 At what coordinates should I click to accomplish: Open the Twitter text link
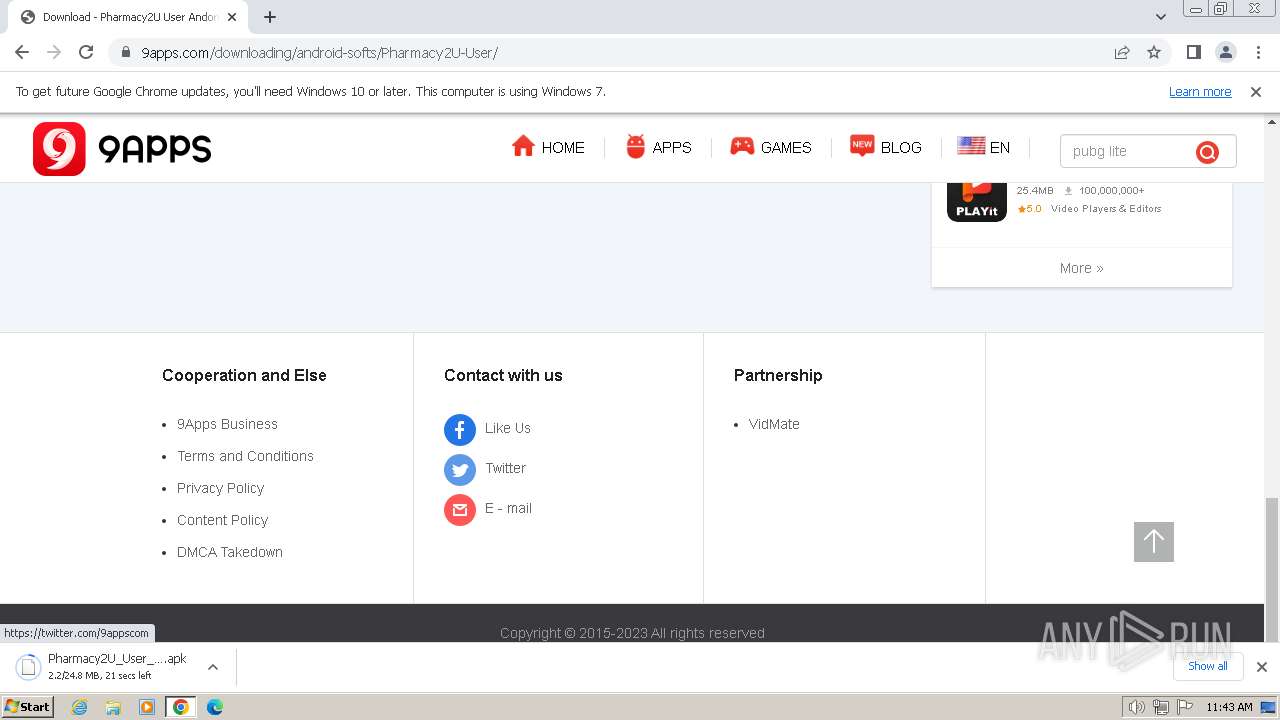505,468
